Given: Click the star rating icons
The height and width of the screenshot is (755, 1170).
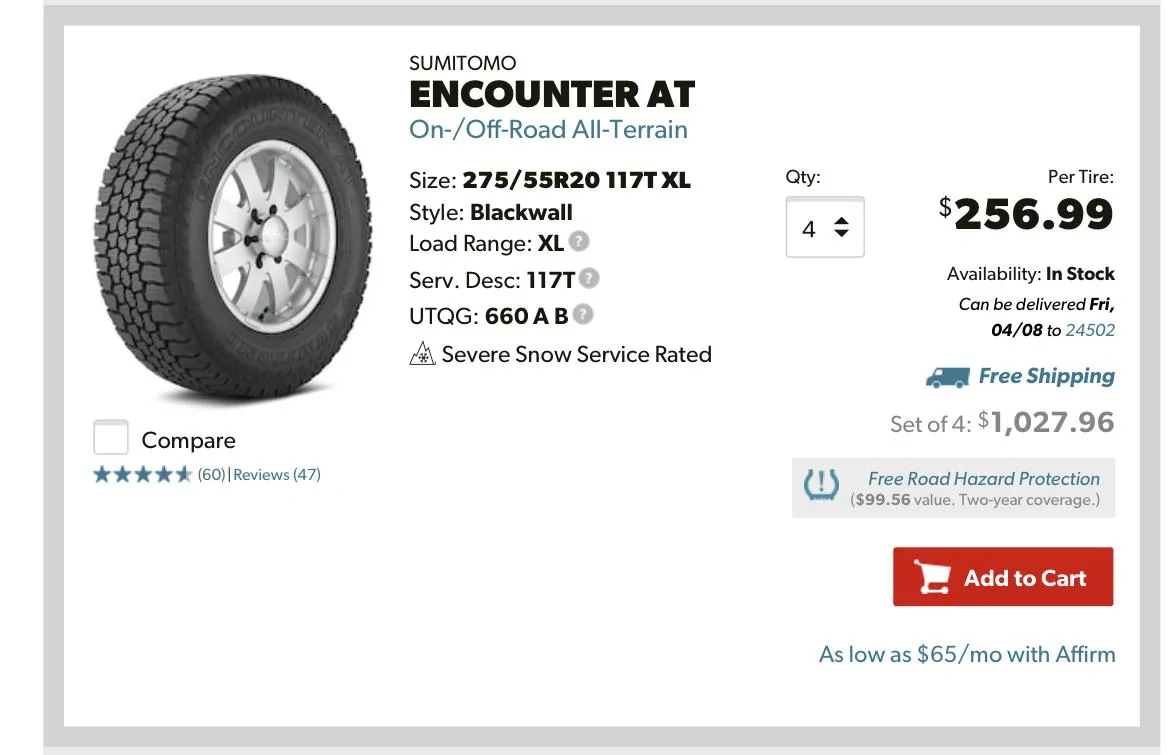Looking at the screenshot, I should [143, 474].
